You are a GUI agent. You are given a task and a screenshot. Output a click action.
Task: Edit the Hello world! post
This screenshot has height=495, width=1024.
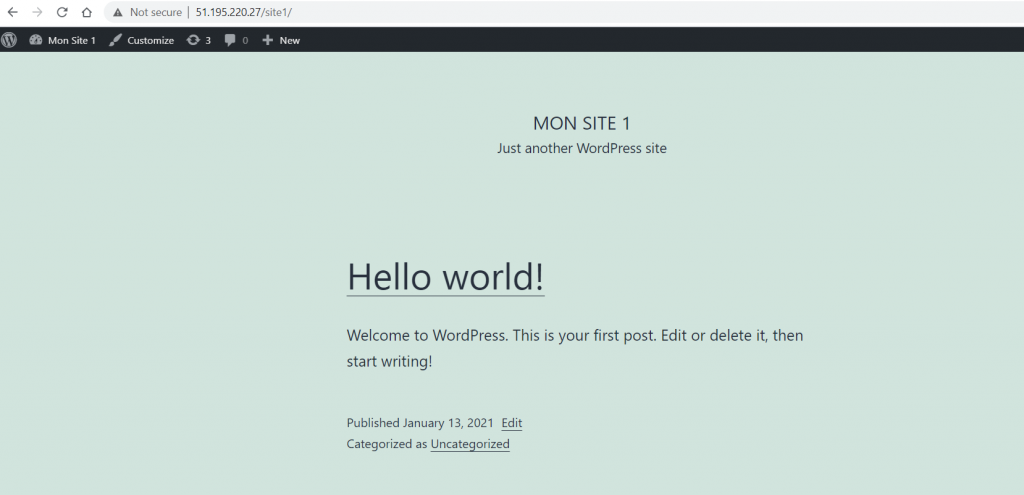[x=511, y=423]
